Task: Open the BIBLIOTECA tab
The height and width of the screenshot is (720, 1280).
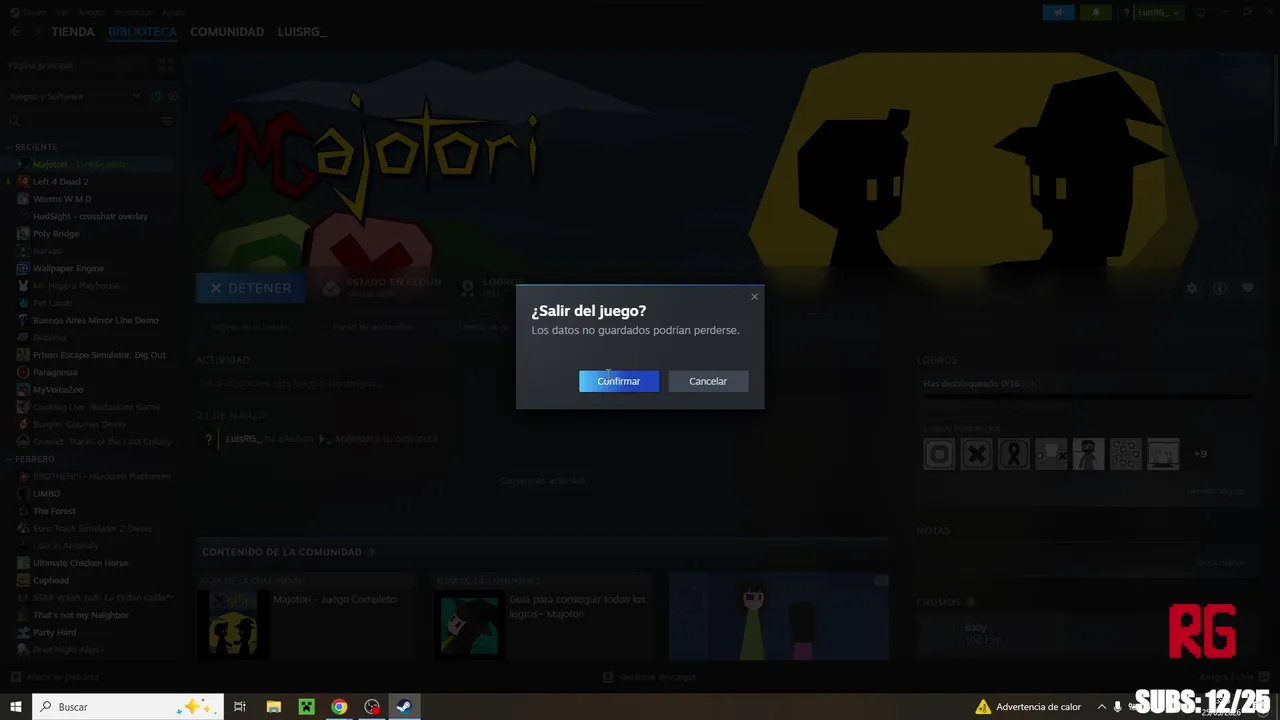Action: coord(142,32)
